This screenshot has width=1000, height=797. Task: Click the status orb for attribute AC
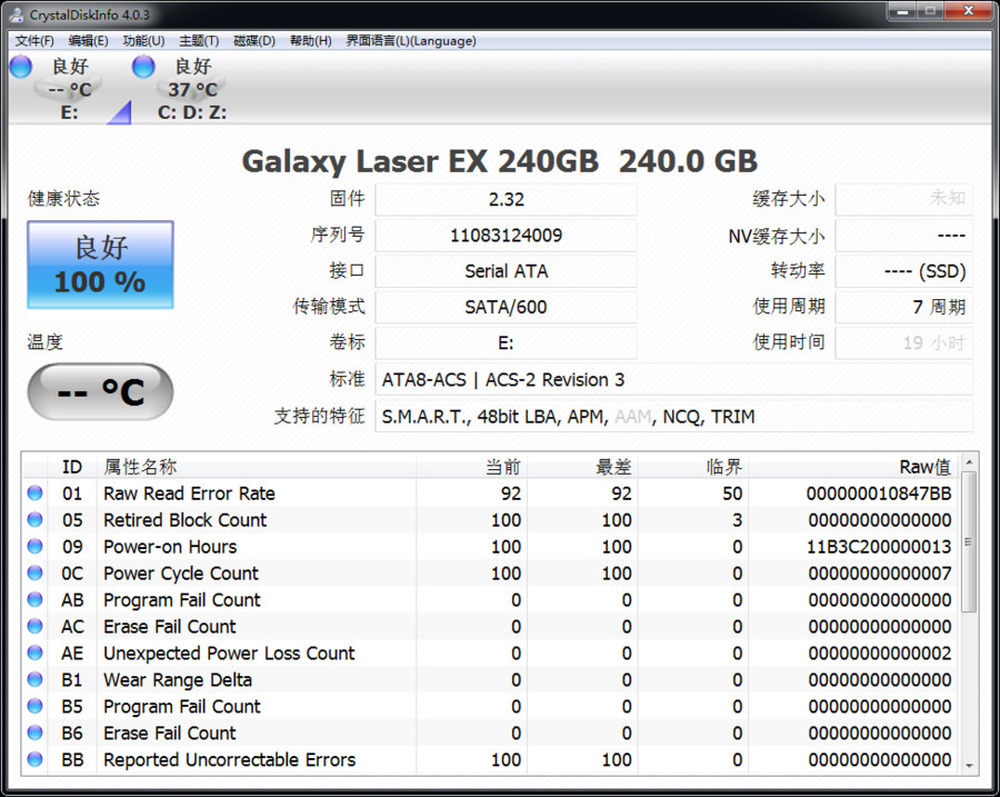tap(35, 627)
